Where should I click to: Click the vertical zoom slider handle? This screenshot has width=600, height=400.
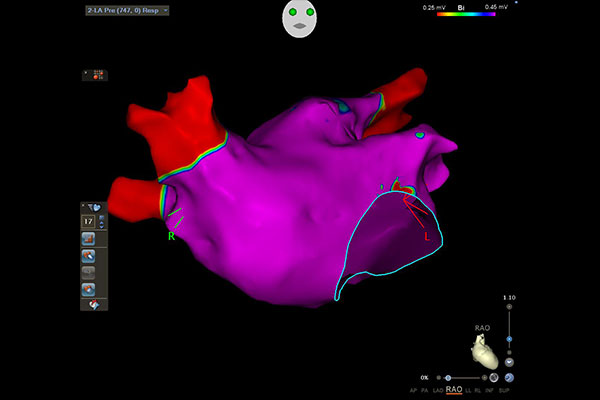click(510, 339)
